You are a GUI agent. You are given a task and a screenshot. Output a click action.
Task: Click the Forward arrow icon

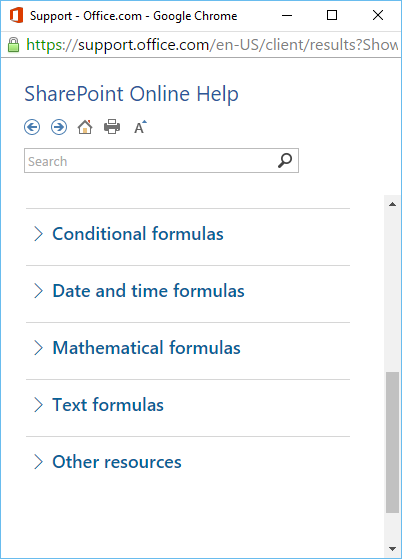[59, 127]
